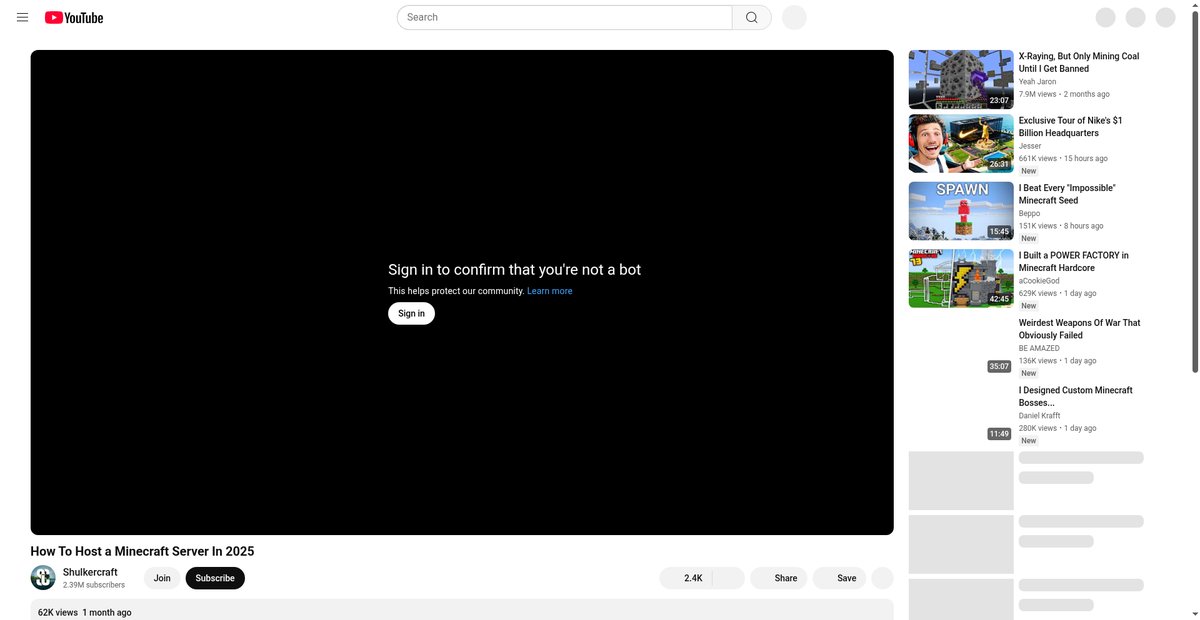Go home via the YouTube logo

point(74,17)
